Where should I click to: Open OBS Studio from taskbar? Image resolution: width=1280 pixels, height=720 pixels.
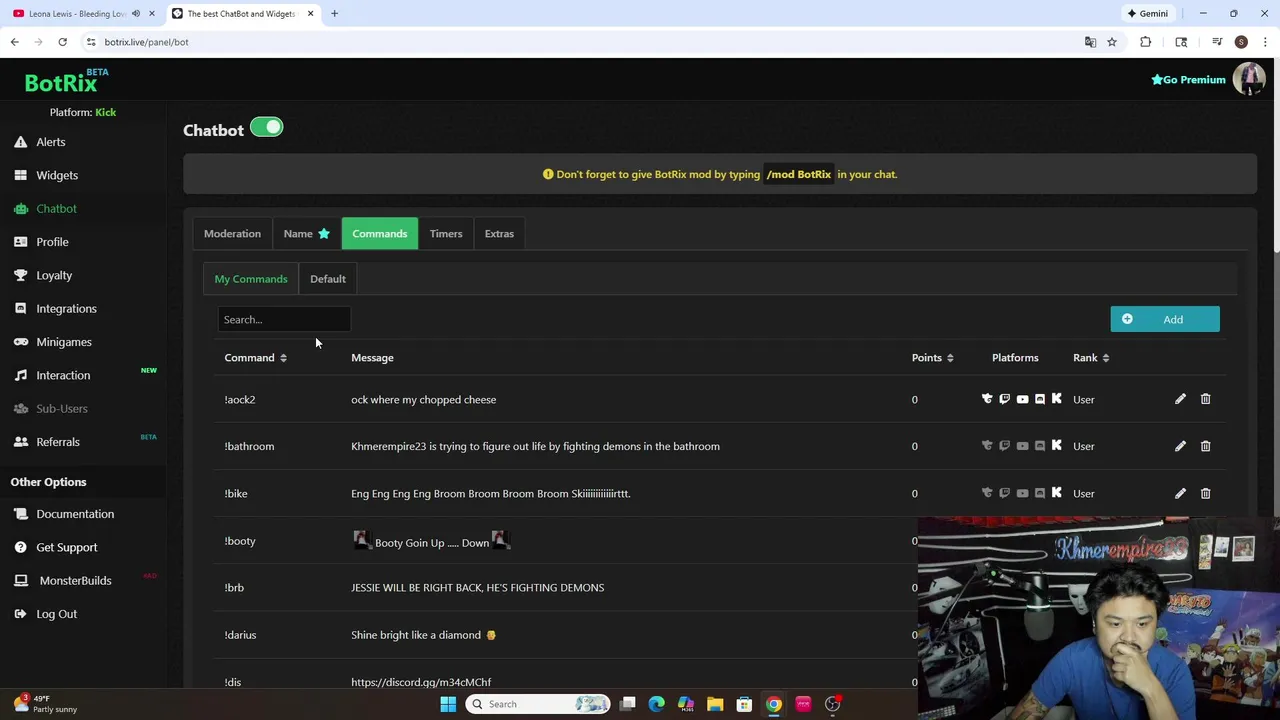coord(832,704)
